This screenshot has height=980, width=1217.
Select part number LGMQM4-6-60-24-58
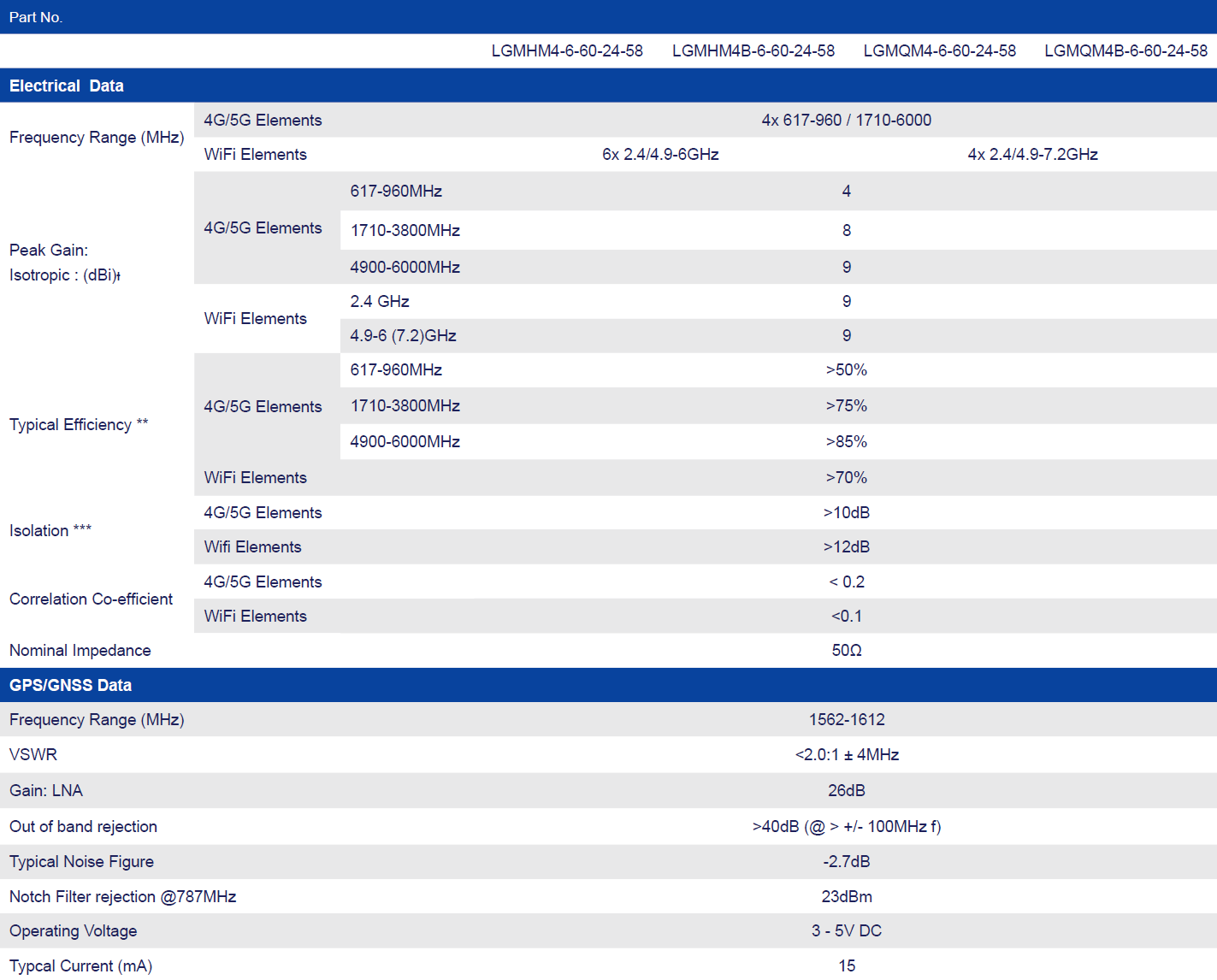click(x=939, y=51)
